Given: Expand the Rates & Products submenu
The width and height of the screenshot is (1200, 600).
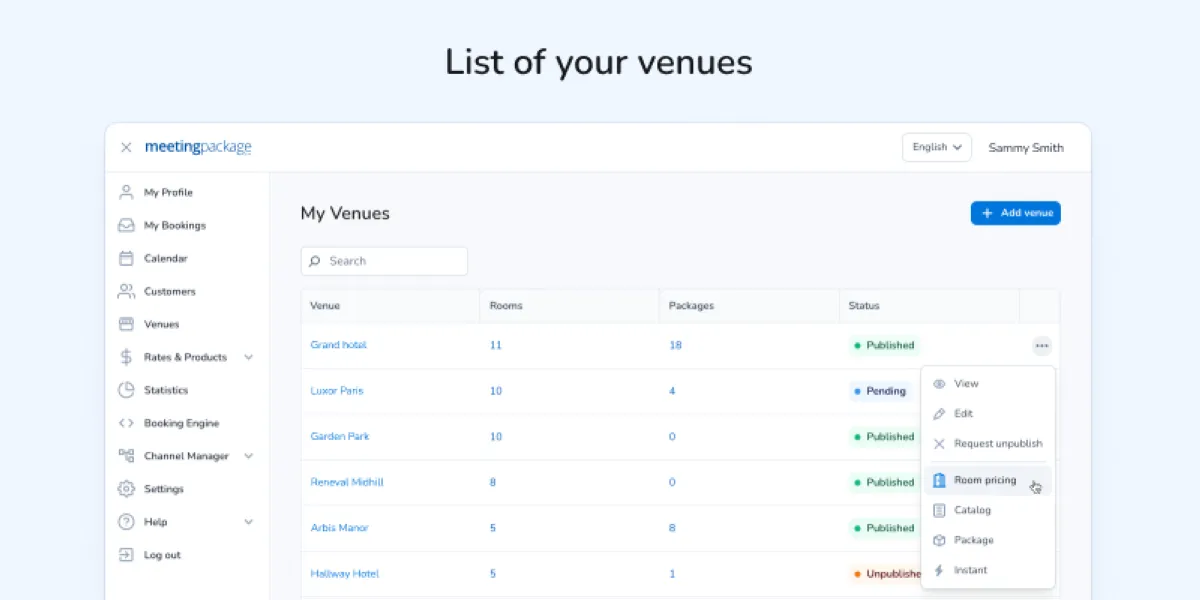Looking at the screenshot, I should point(249,357).
